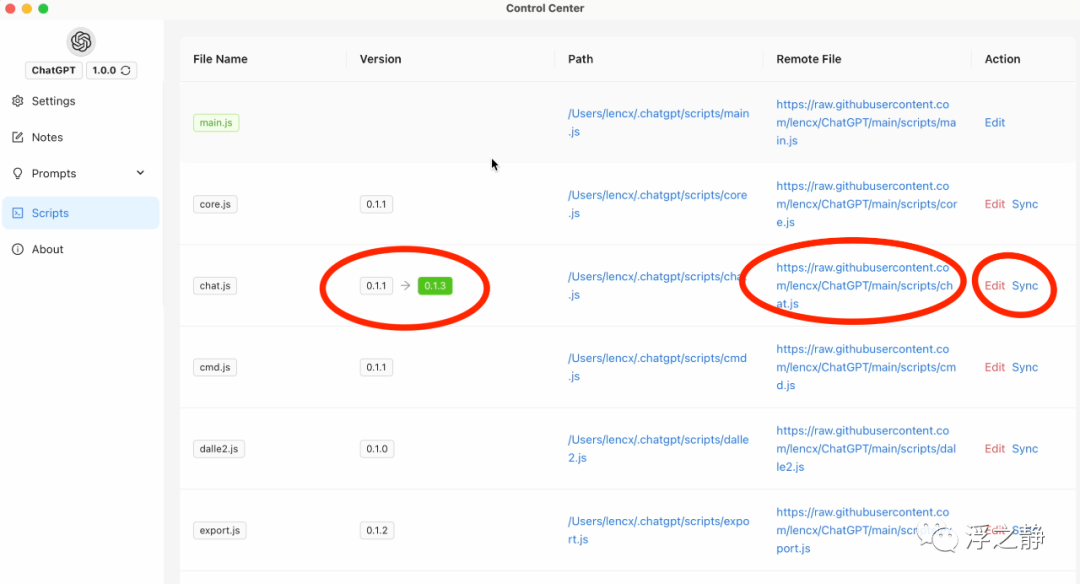Open the remote file URL for core.js
The height and width of the screenshot is (584, 1080).
pyautogui.click(x=866, y=204)
